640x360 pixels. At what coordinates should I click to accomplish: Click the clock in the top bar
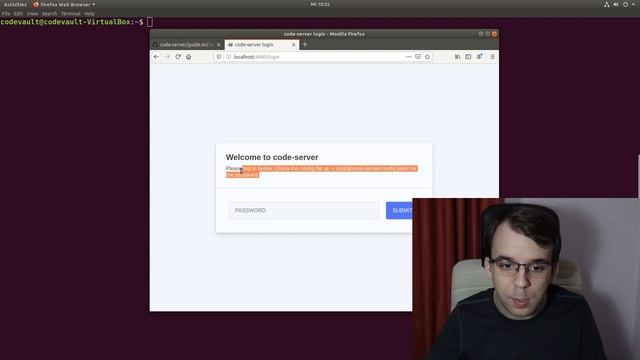pos(320,4)
